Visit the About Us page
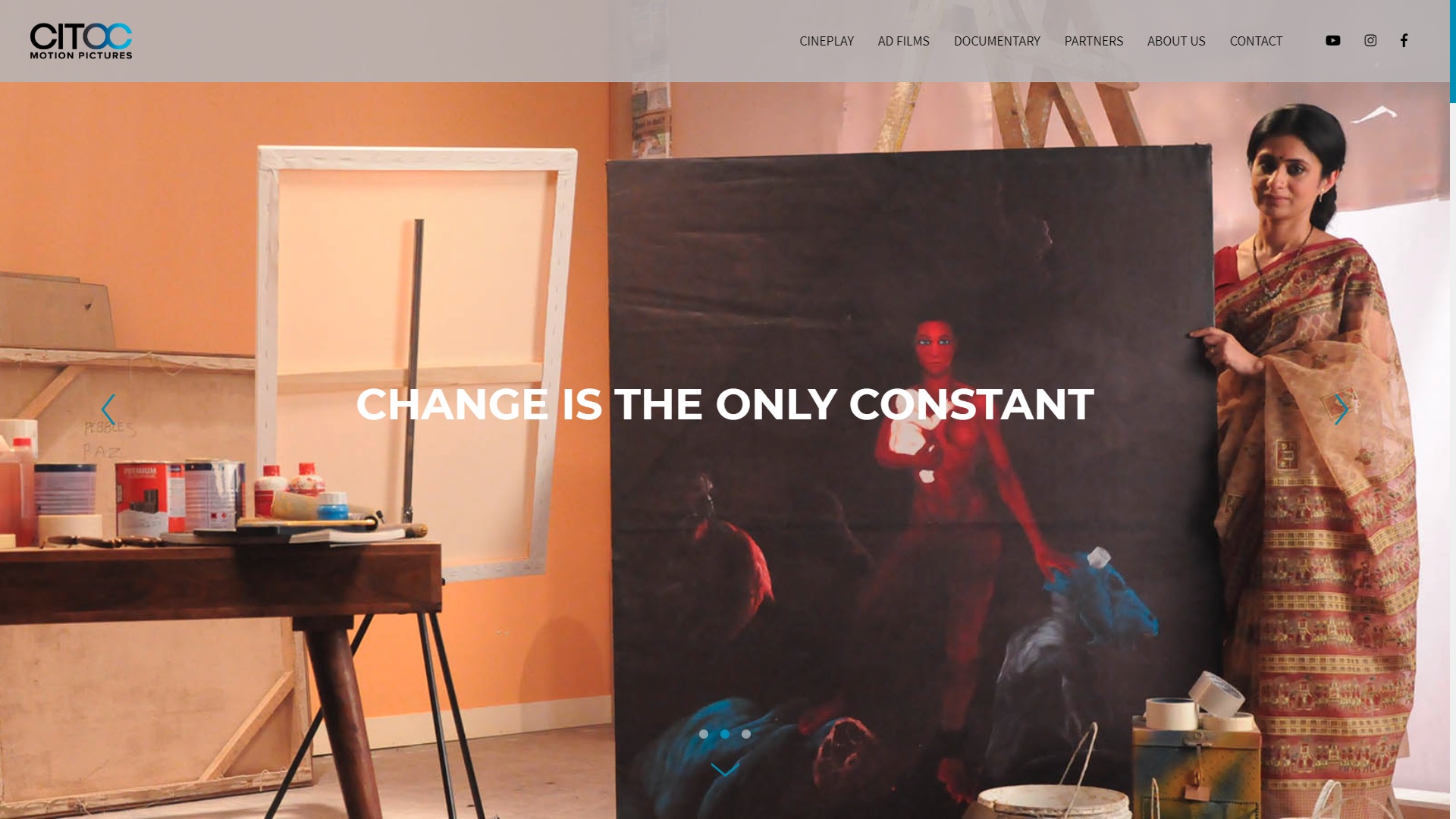Image resolution: width=1456 pixels, height=819 pixels. click(1176, 41)
